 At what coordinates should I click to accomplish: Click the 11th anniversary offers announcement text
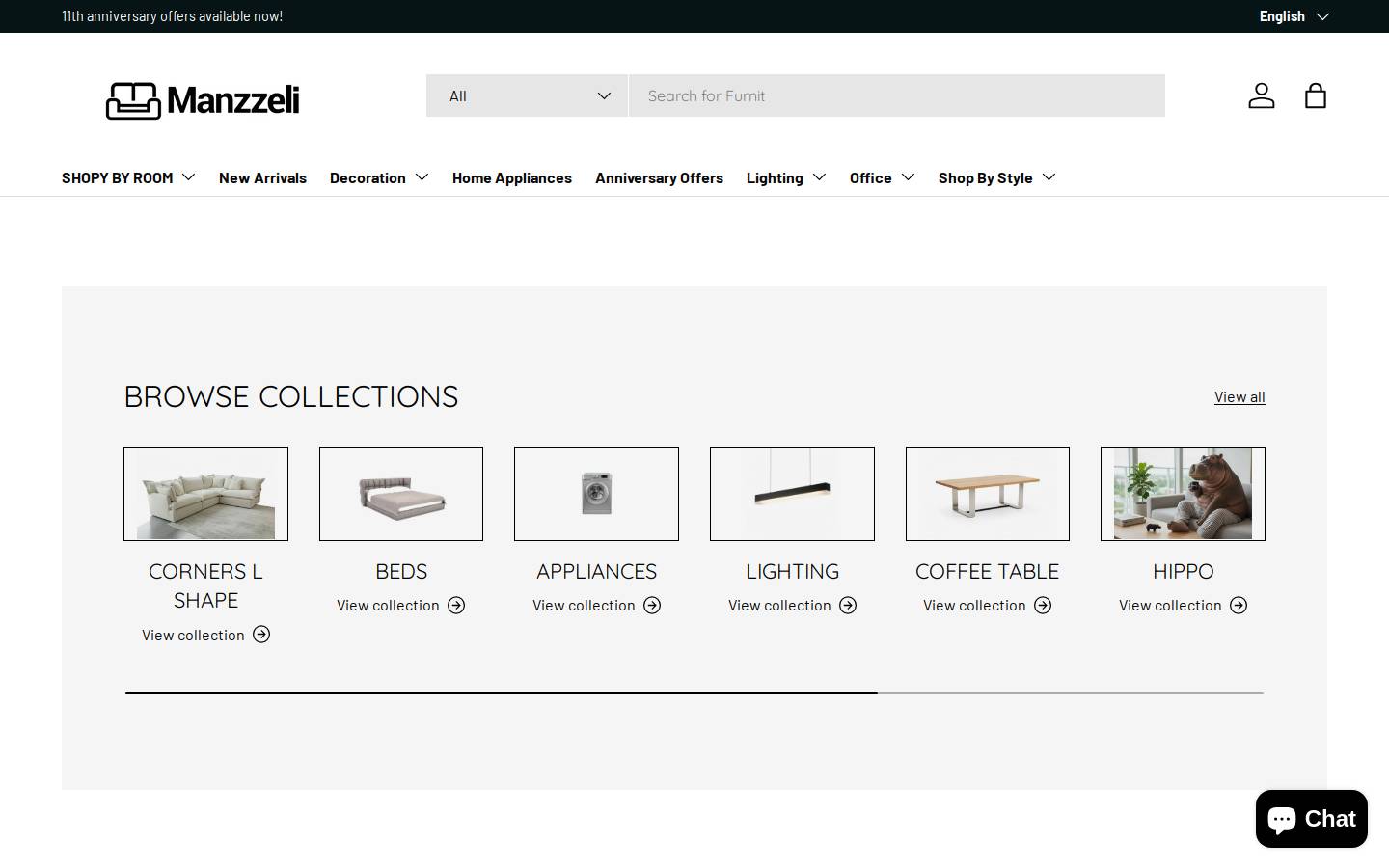[172, 16]
